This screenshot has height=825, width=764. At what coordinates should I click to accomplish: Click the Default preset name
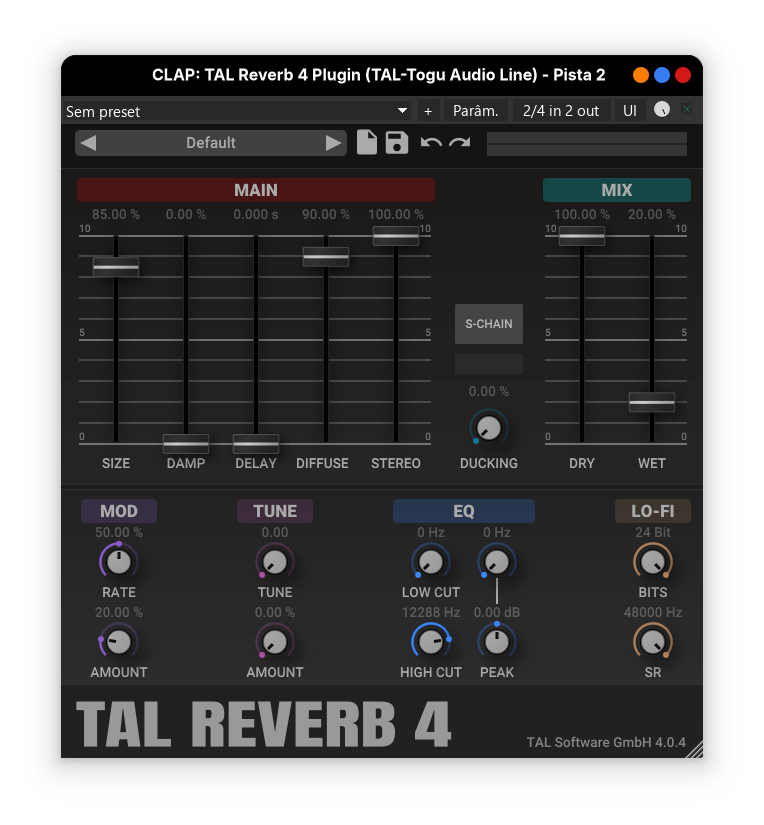[210, 143]
